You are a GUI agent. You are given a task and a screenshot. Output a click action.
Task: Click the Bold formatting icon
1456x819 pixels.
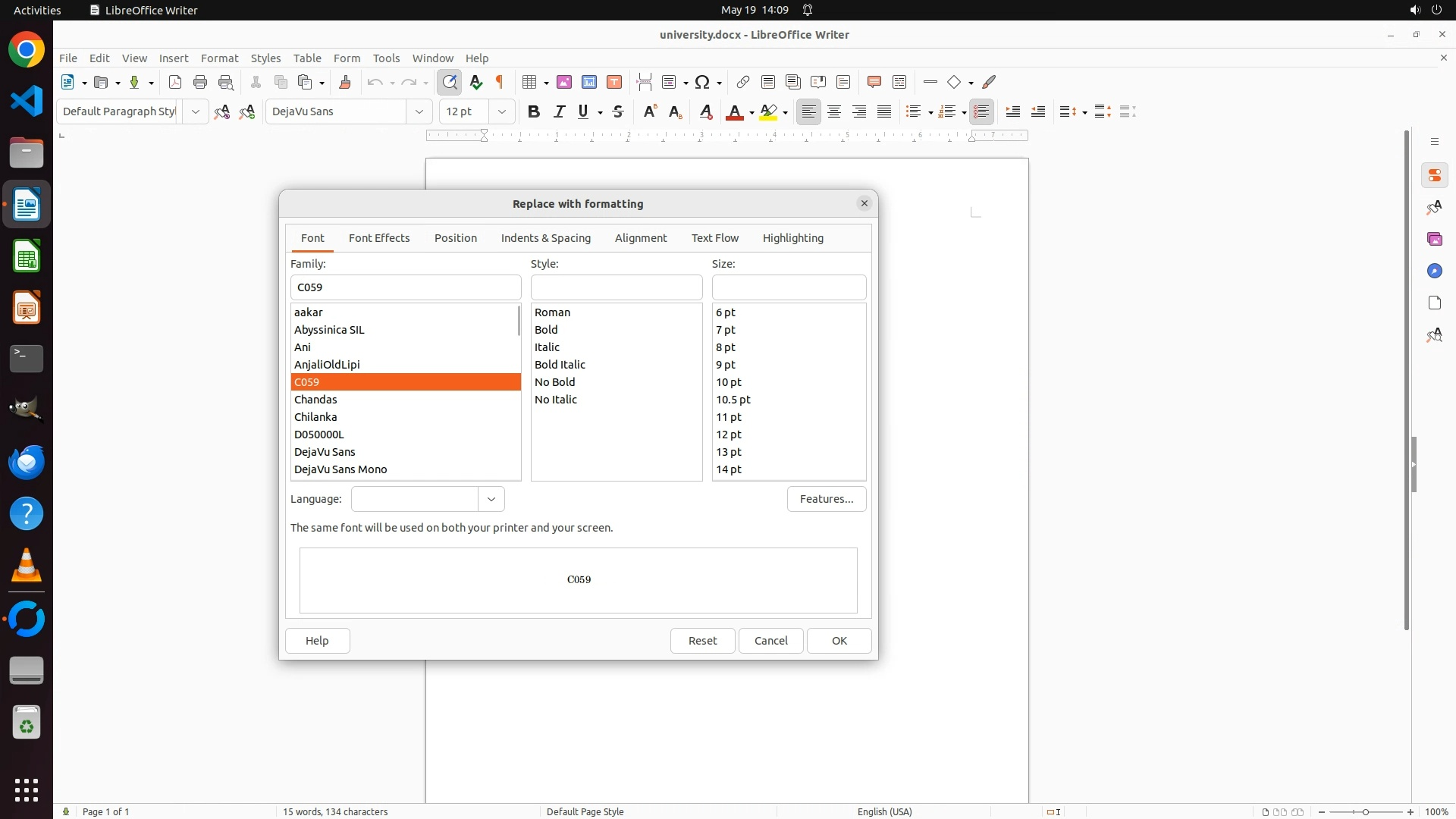point(534,111)
